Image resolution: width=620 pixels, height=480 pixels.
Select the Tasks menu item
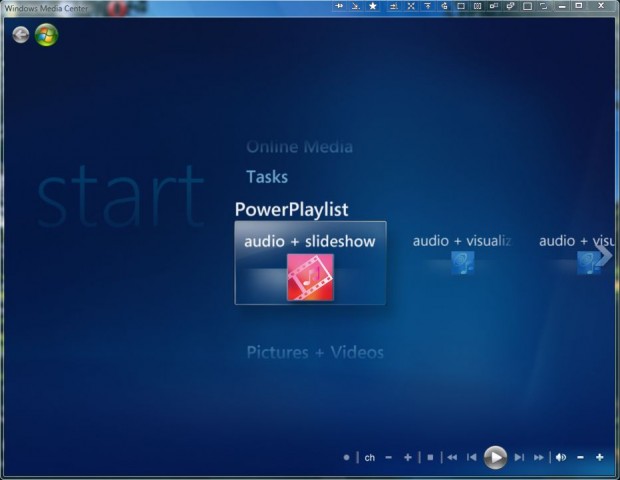267,177
